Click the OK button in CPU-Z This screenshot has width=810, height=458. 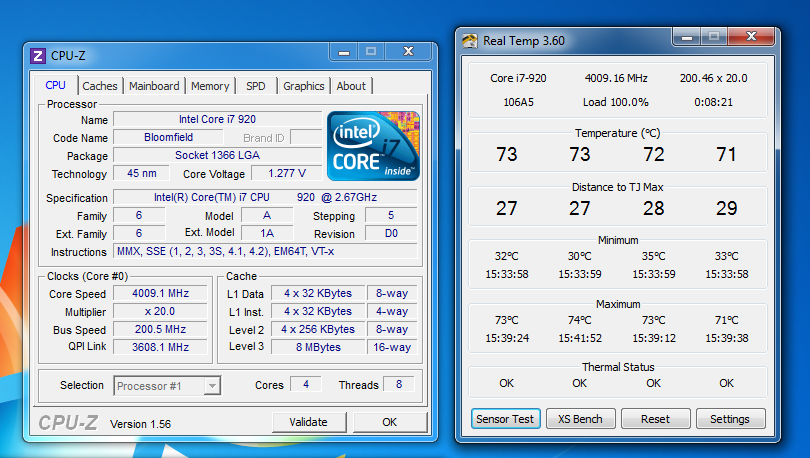(390, 422)
